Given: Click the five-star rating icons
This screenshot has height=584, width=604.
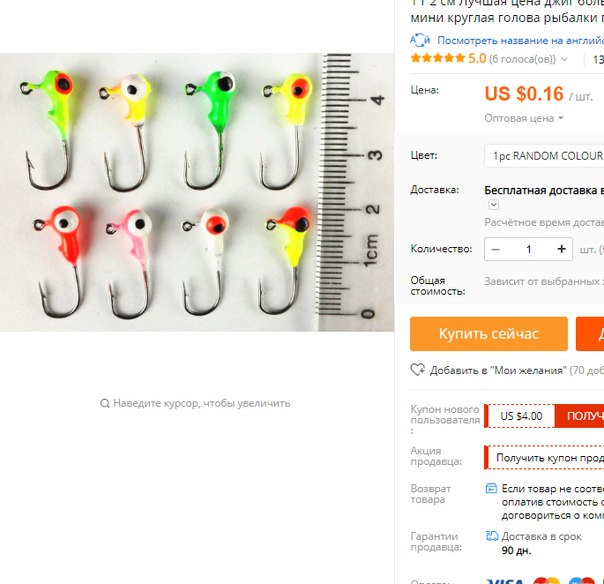Looking at the screenshot, I should [x=438, y=59].
